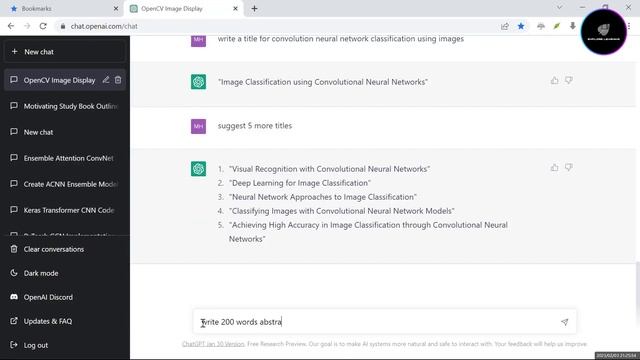Click the ChatGPT logo beside numbered titles list
Viewport: 640px width, 360px height.
tap(198, 169)
